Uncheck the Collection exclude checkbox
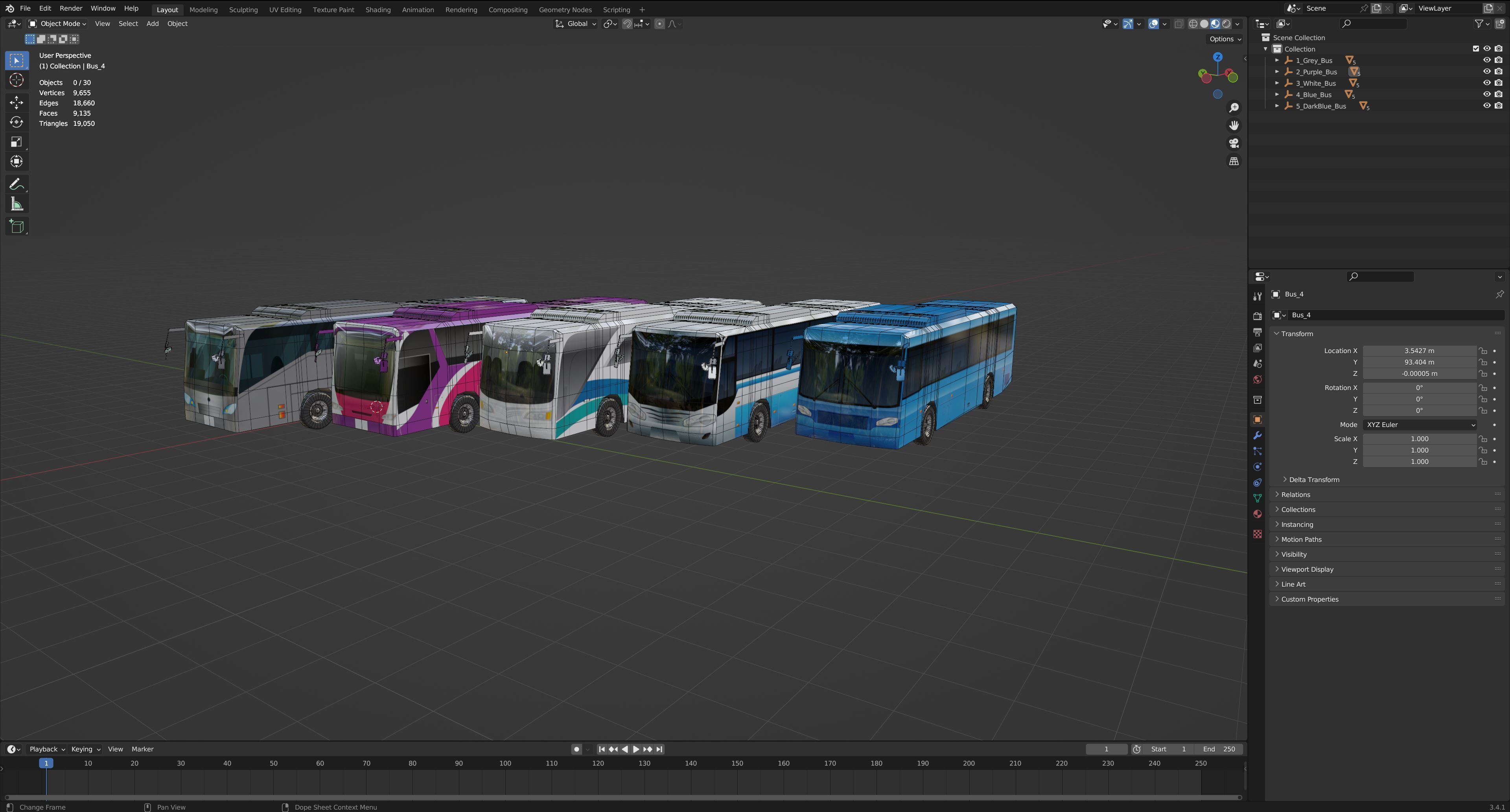This screenshot has height=812, width=1510. tap(1475, 49)
